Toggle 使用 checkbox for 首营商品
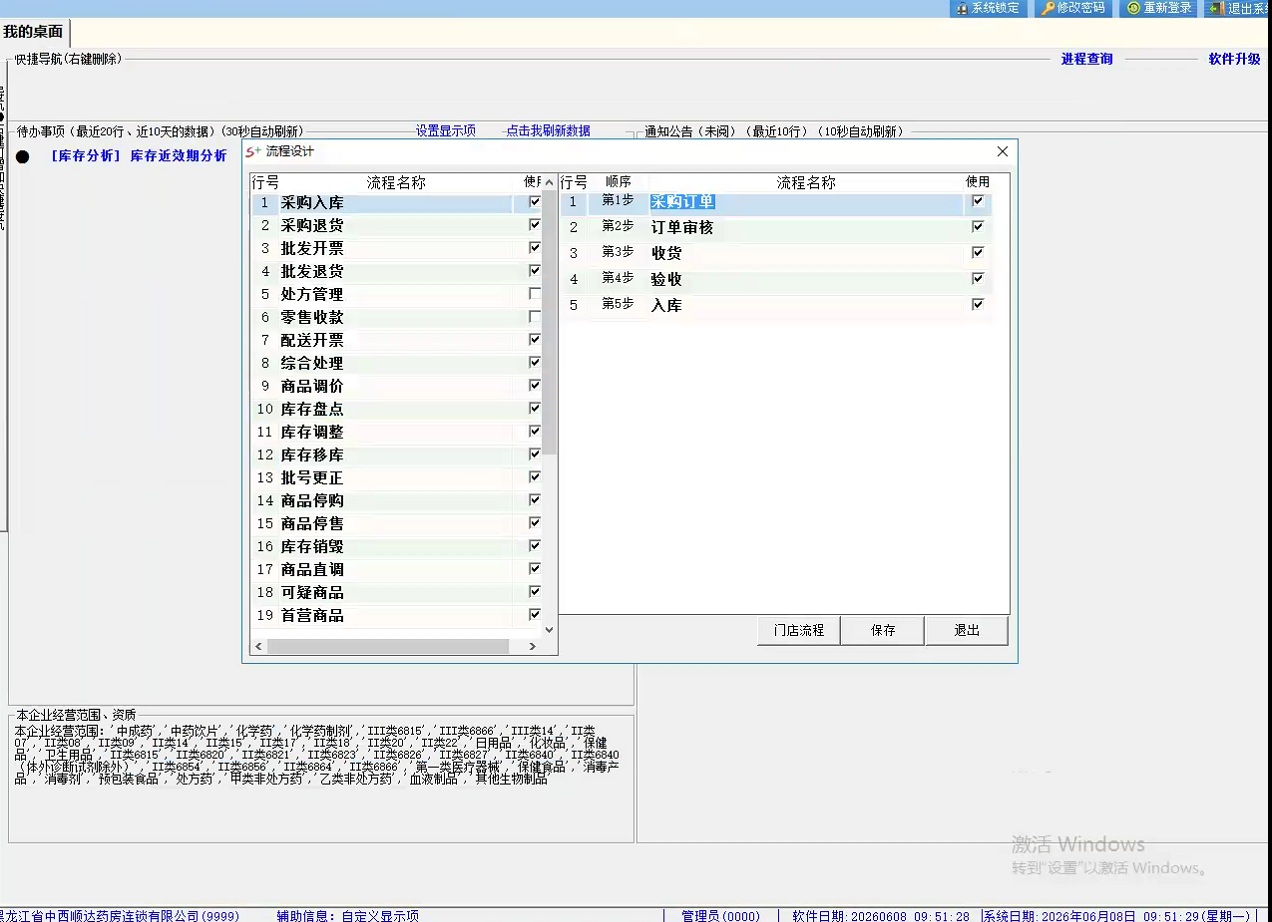Viewport: 1272px width, 922px height. 535,615
